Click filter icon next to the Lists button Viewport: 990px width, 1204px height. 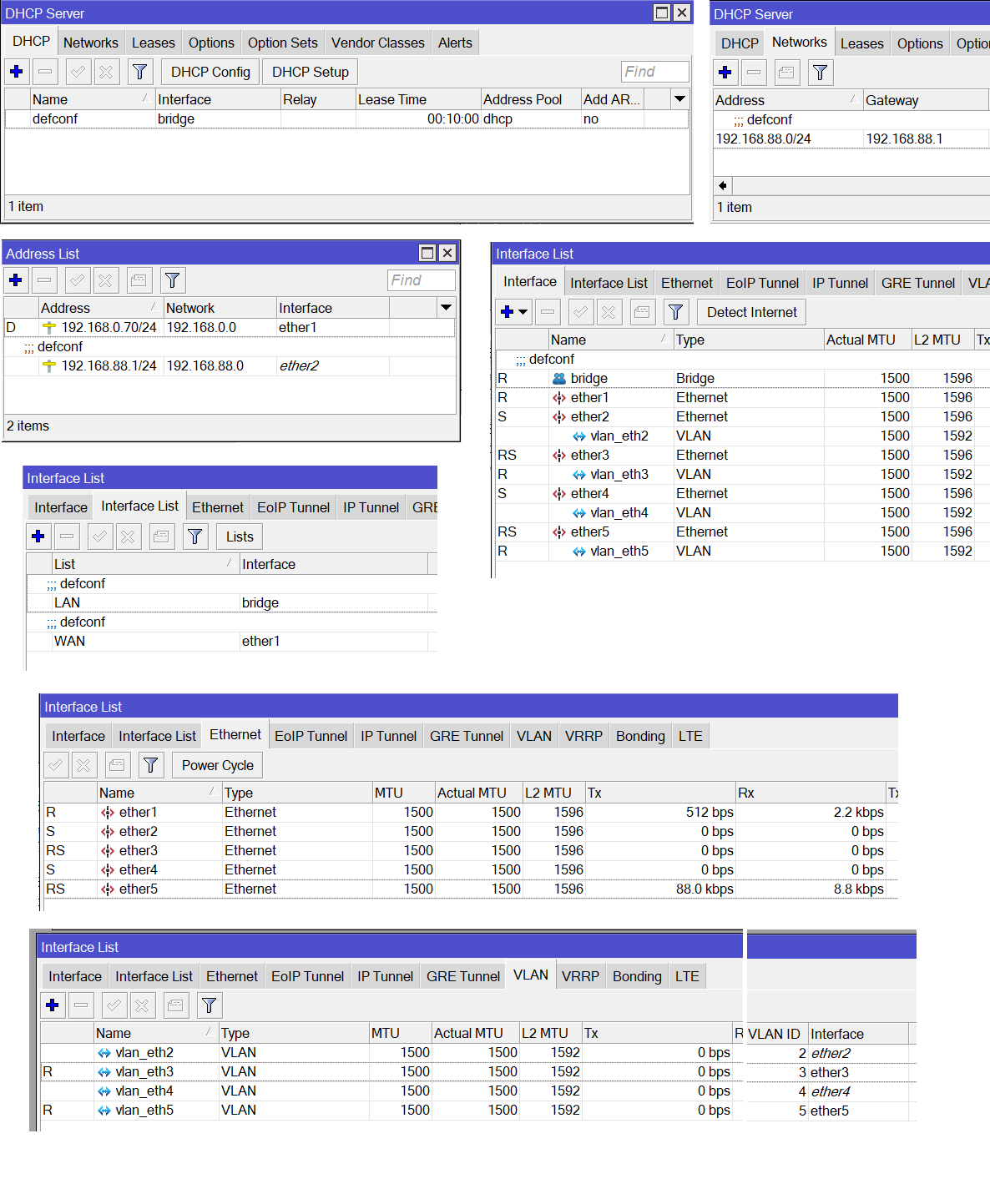(x=194, y=537)
